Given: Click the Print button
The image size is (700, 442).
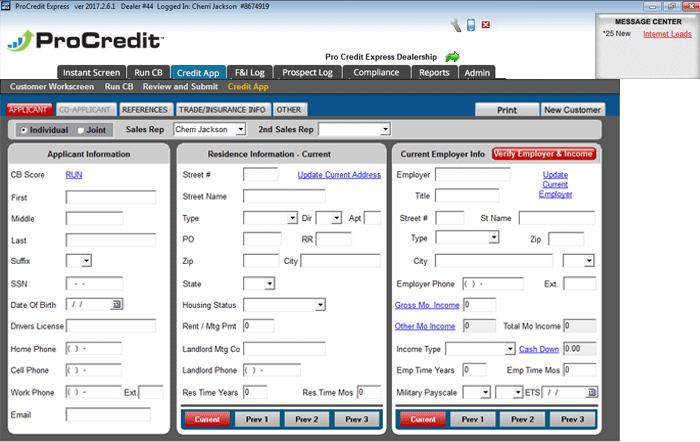Looking at the screenshot, I should (507, 110).
